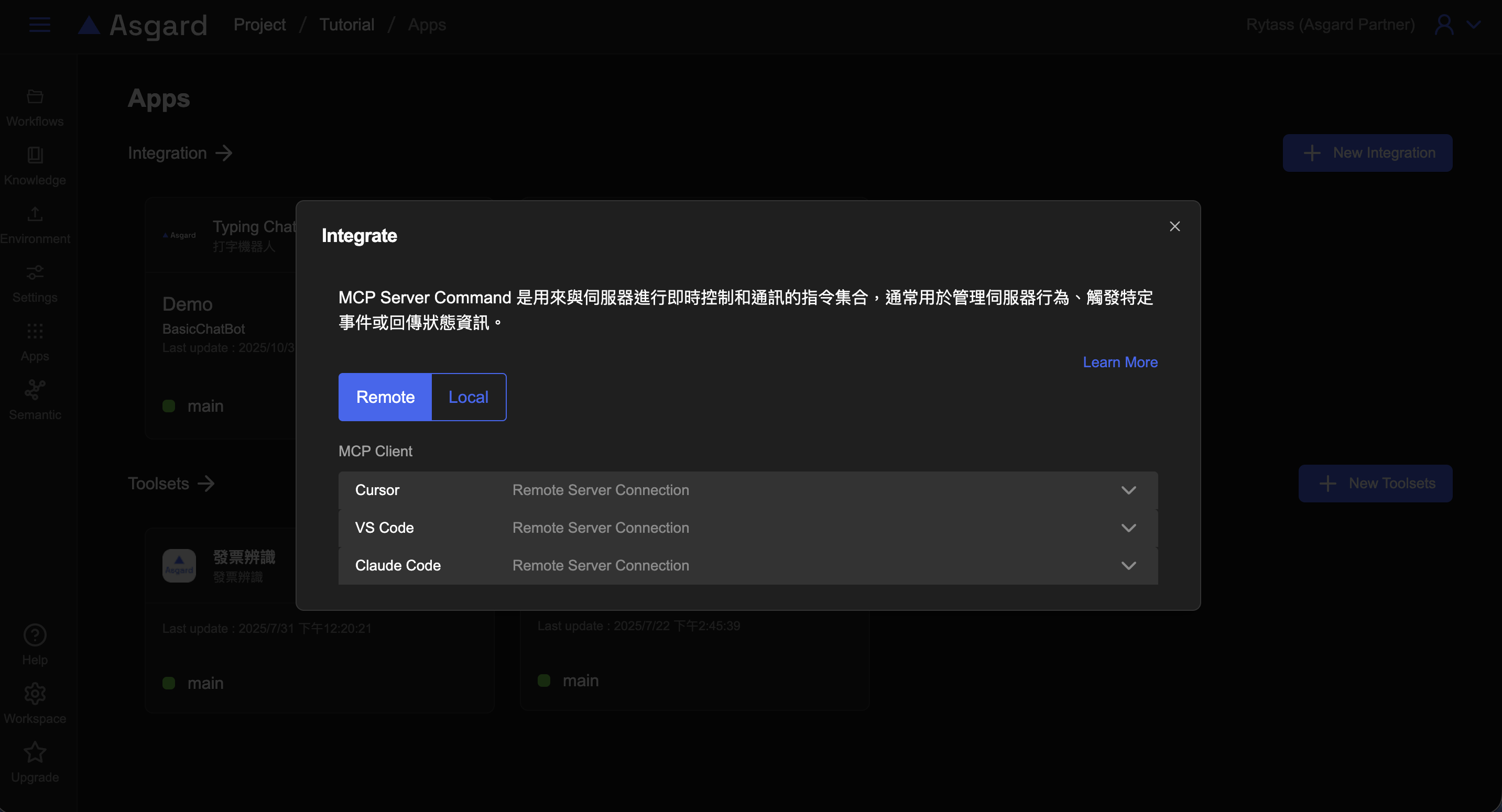
Task: Expand the Cursor MCP client row
Action: tap(747, 490)
